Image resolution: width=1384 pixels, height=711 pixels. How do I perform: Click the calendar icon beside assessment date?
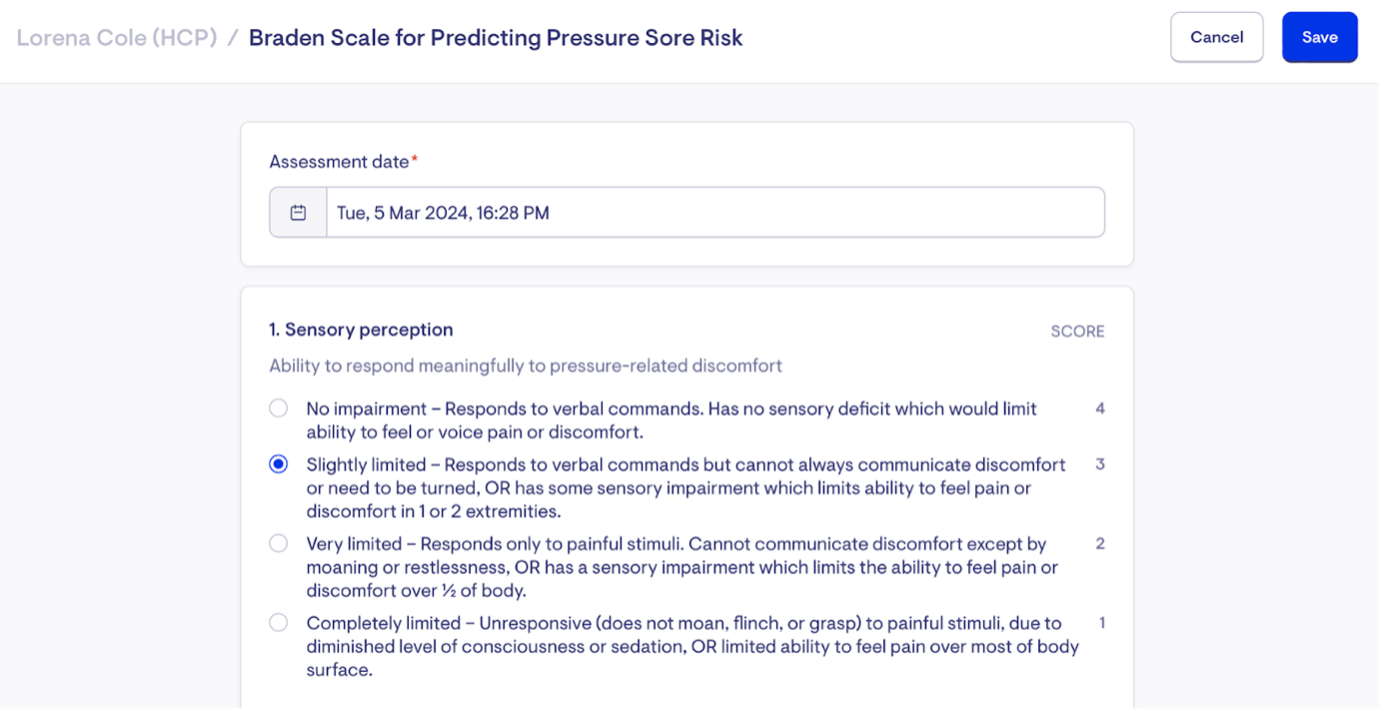298,213
